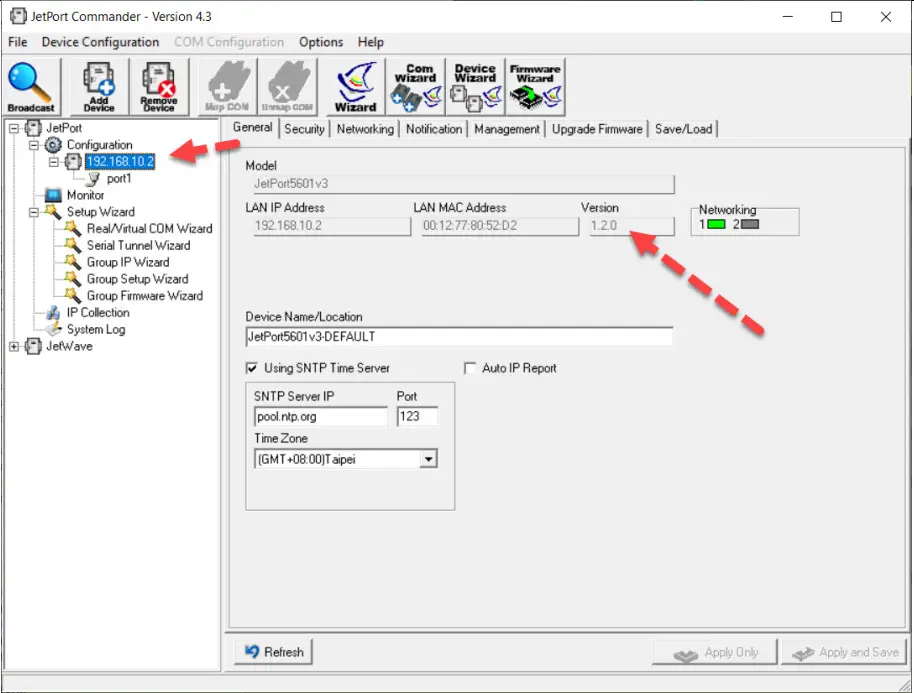Click inside the SNTP Server IP field

pos(320,416)
